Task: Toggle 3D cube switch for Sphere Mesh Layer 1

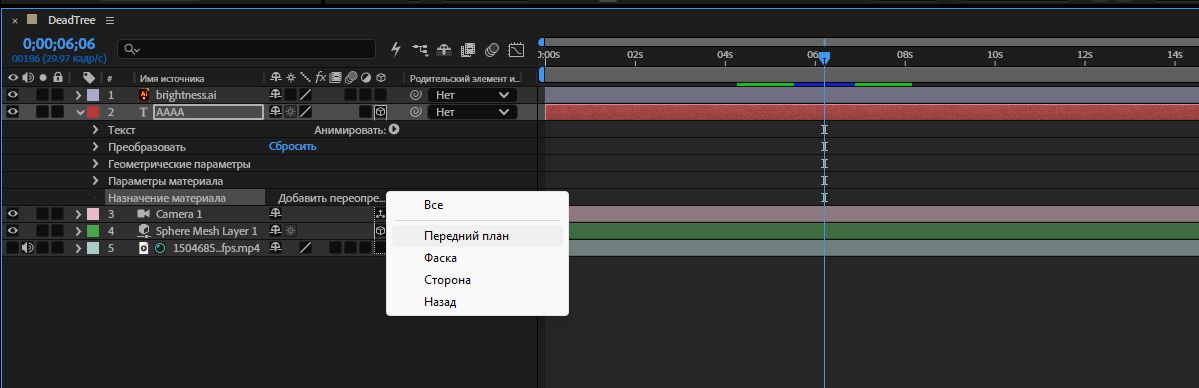Action: tap(380, 230)
